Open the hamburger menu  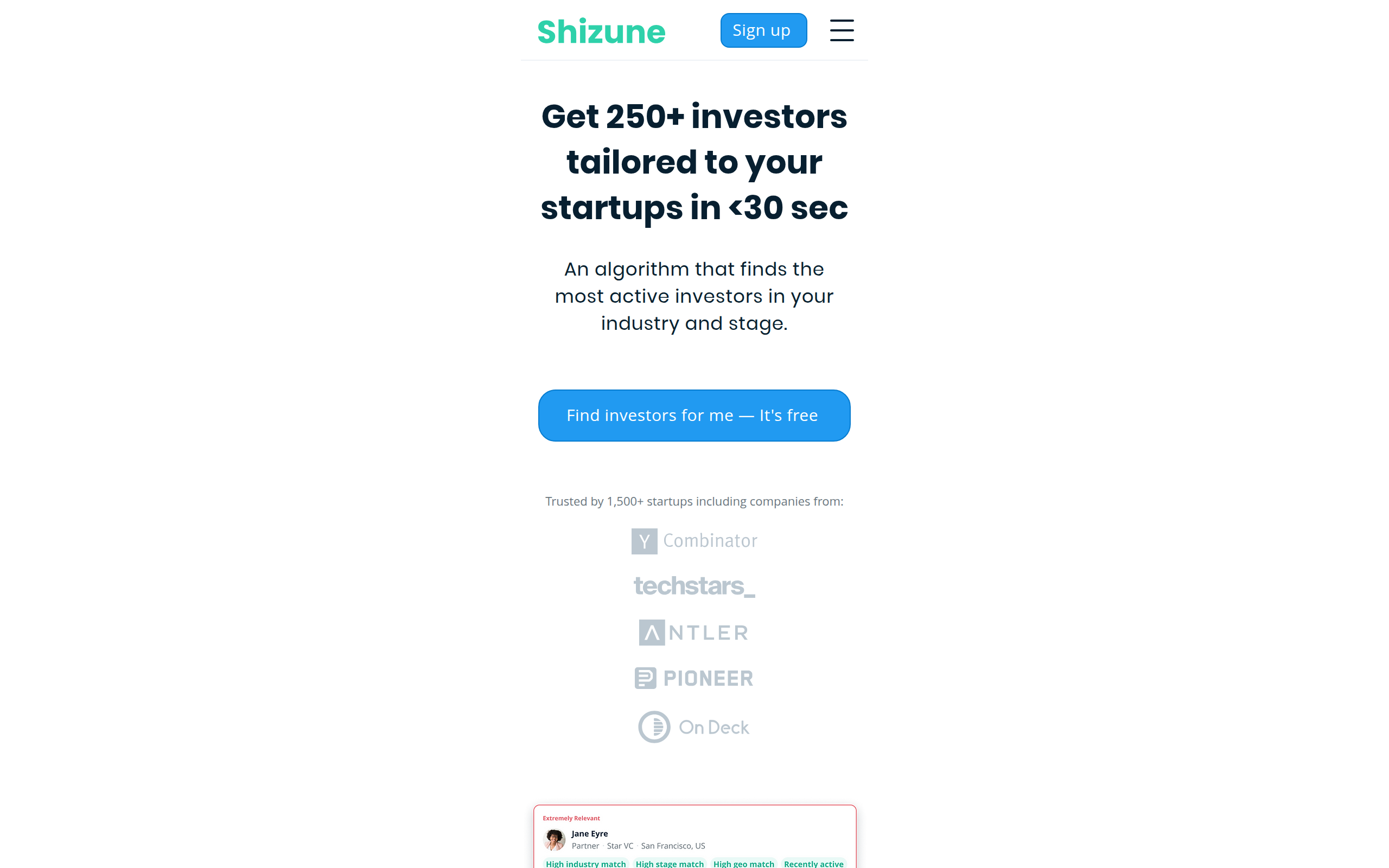coord(842,30)
